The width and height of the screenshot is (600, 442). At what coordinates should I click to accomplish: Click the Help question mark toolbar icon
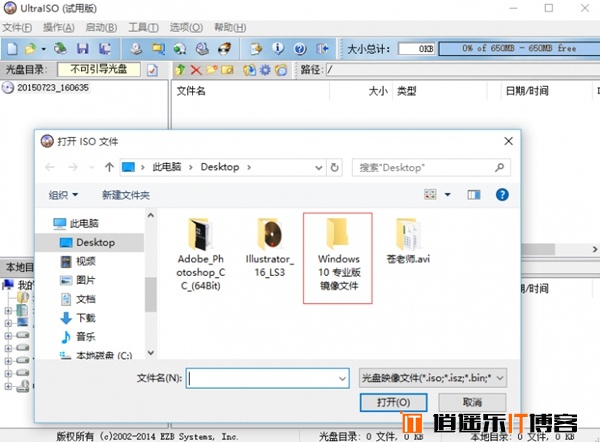300,49
